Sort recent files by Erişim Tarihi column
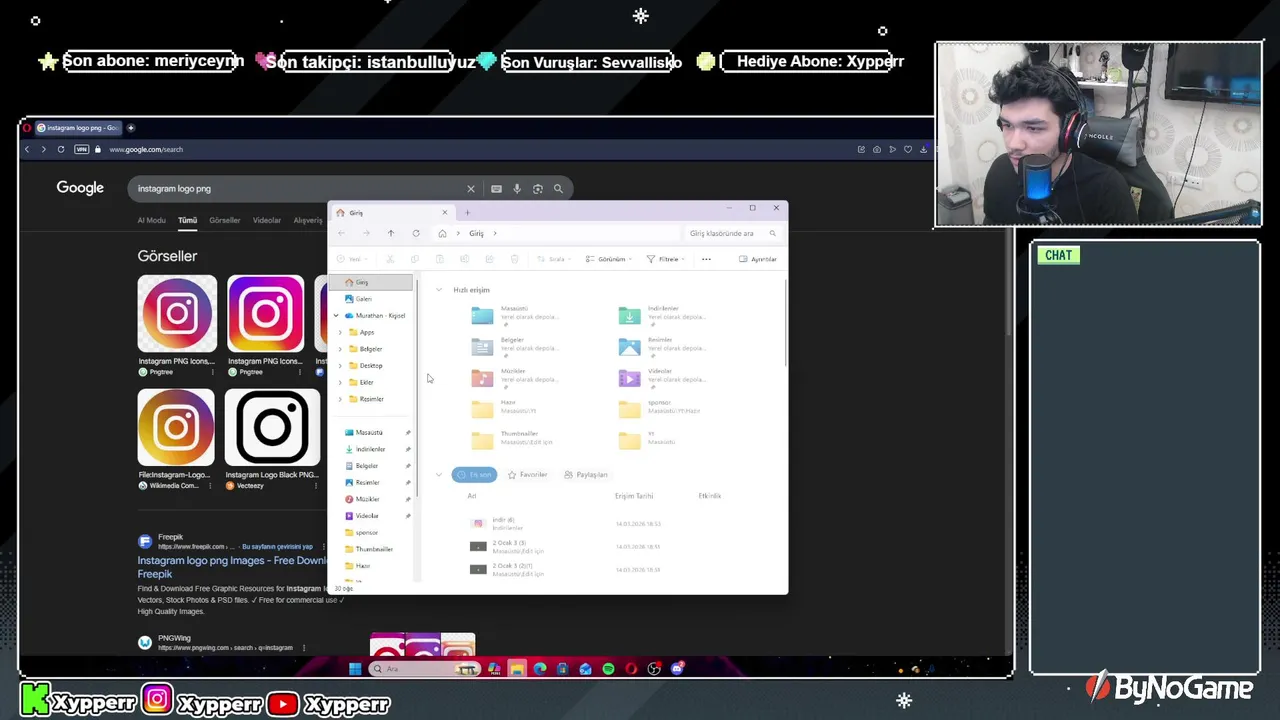The width and height of the screenshot is (1280, 720). coord(634,496)
